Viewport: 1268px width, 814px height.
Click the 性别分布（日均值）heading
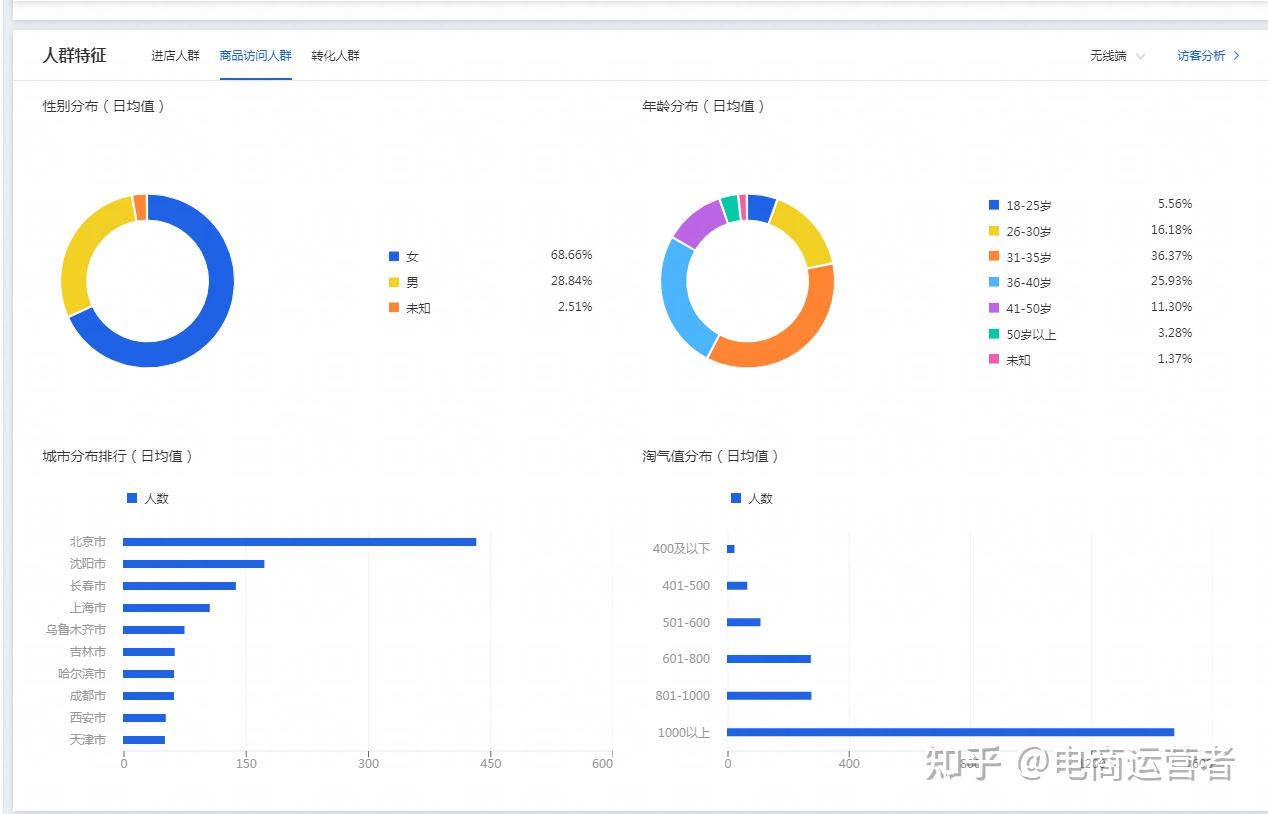tap(103, 106)
